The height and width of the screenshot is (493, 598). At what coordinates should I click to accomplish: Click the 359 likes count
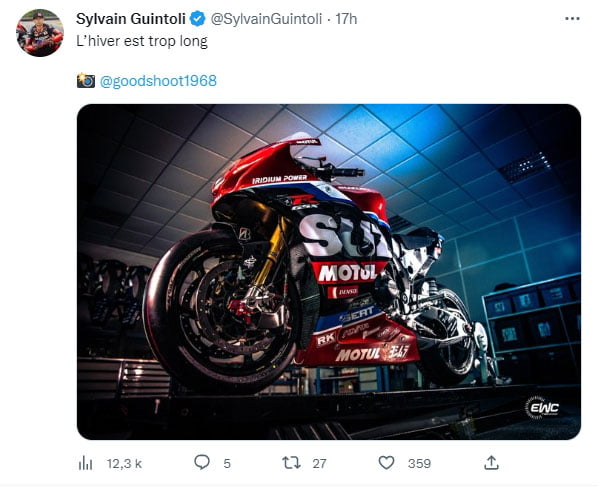click(x=419, y=464)
